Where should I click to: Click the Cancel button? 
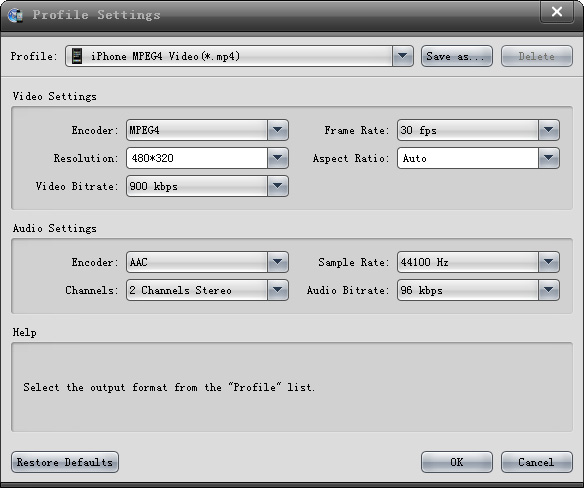(x=536, y=462)
